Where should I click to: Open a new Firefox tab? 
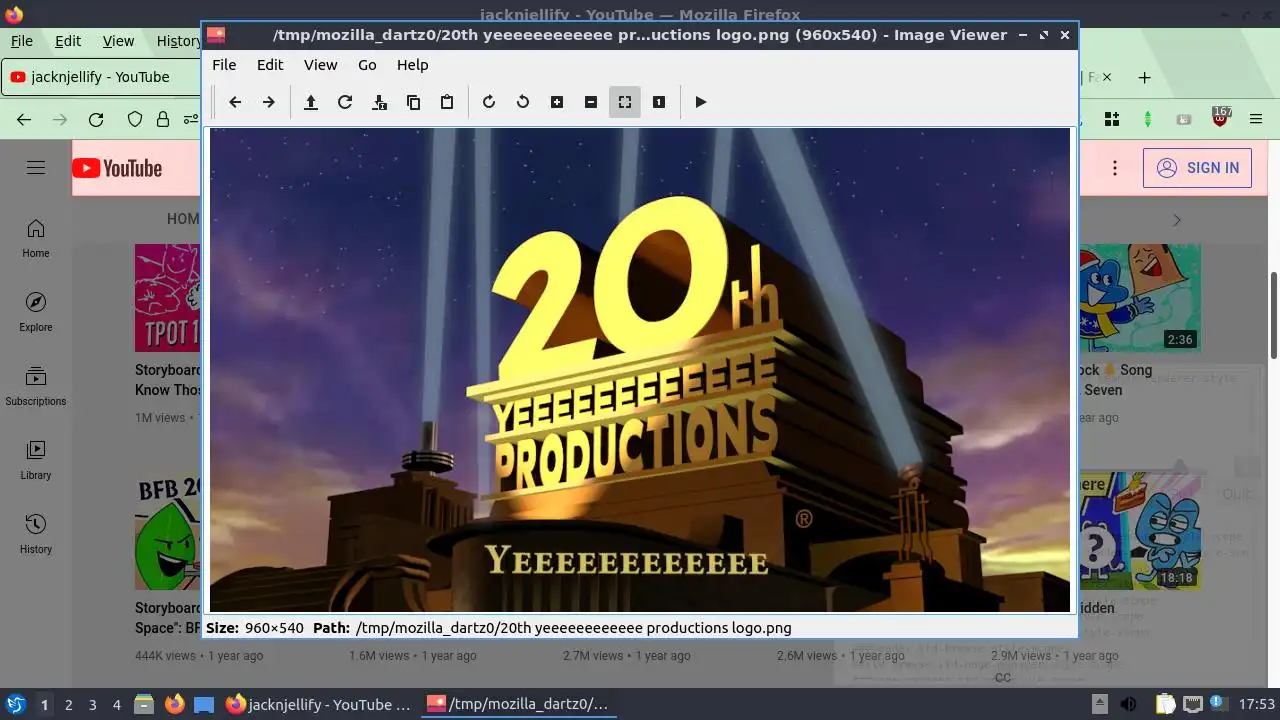click(x=1145, y=77)
